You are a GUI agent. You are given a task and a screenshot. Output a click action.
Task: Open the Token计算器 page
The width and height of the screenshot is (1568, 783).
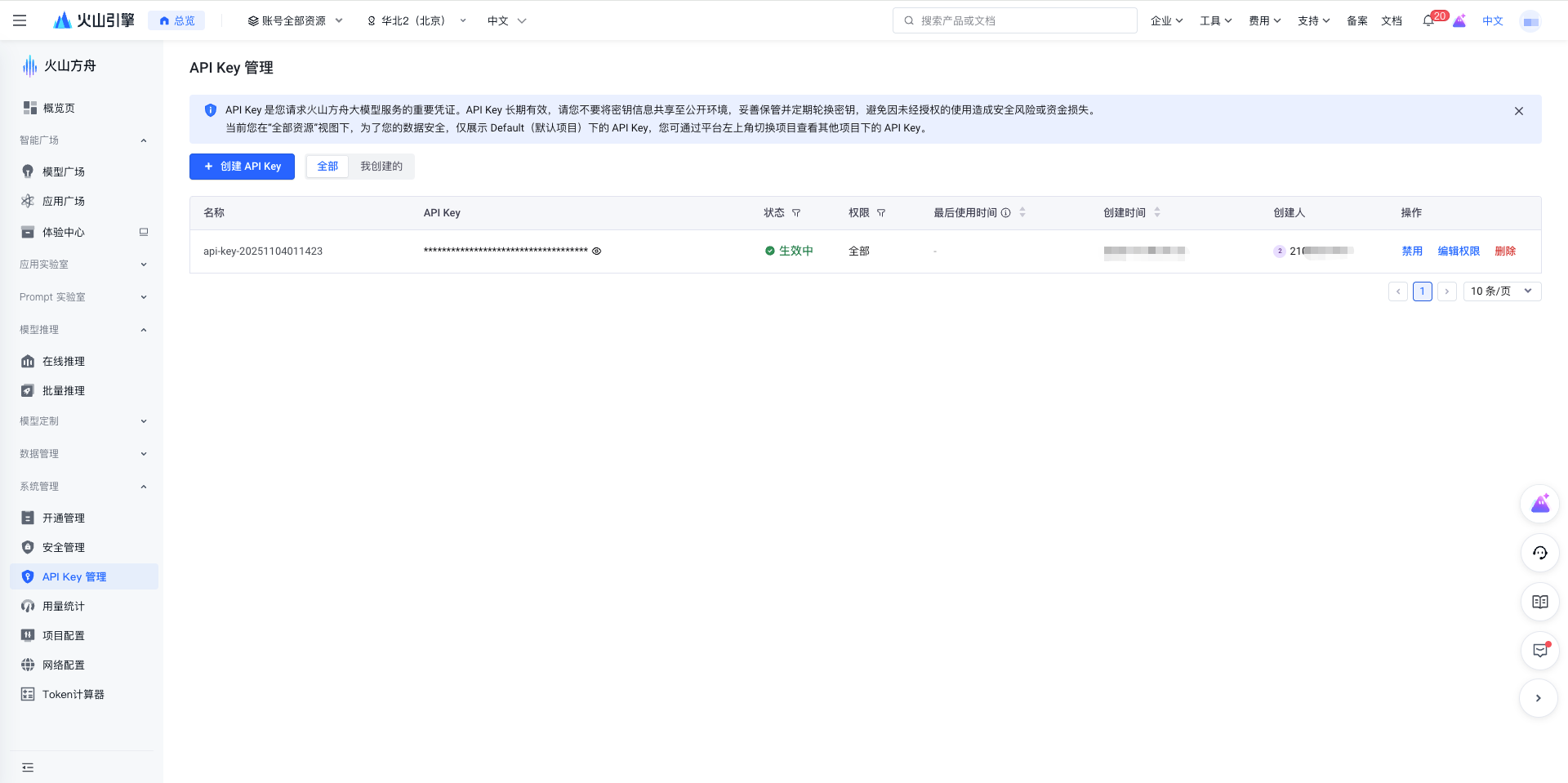[73, 694]
